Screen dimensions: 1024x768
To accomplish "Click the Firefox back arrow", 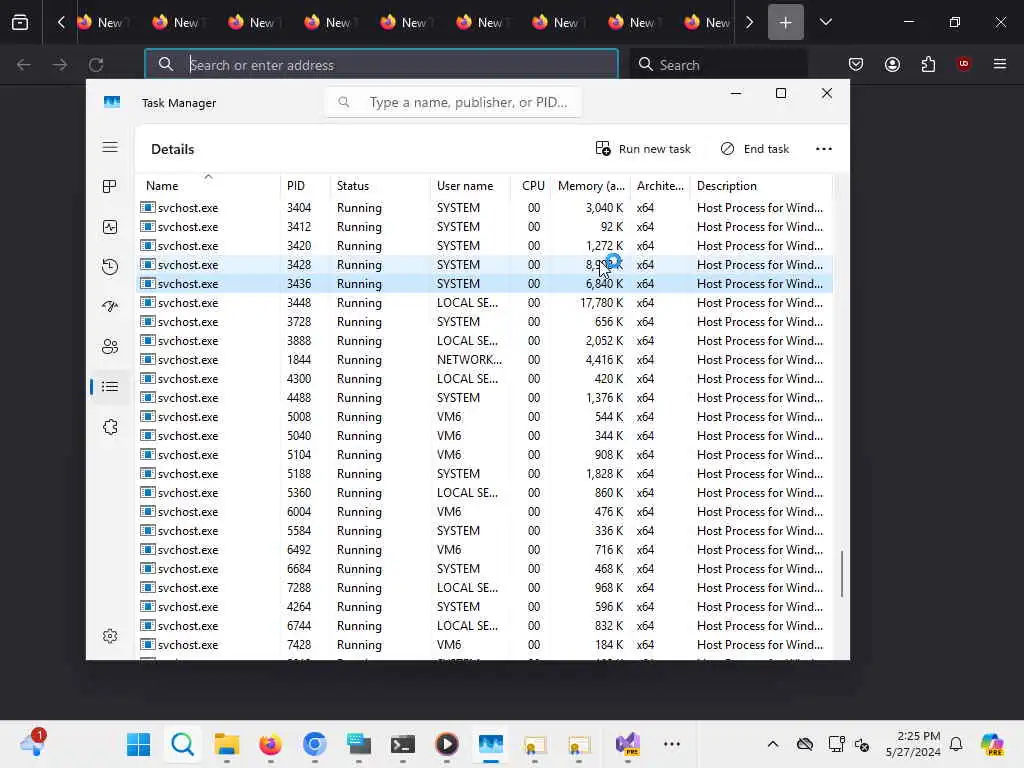I will [24, 65].
